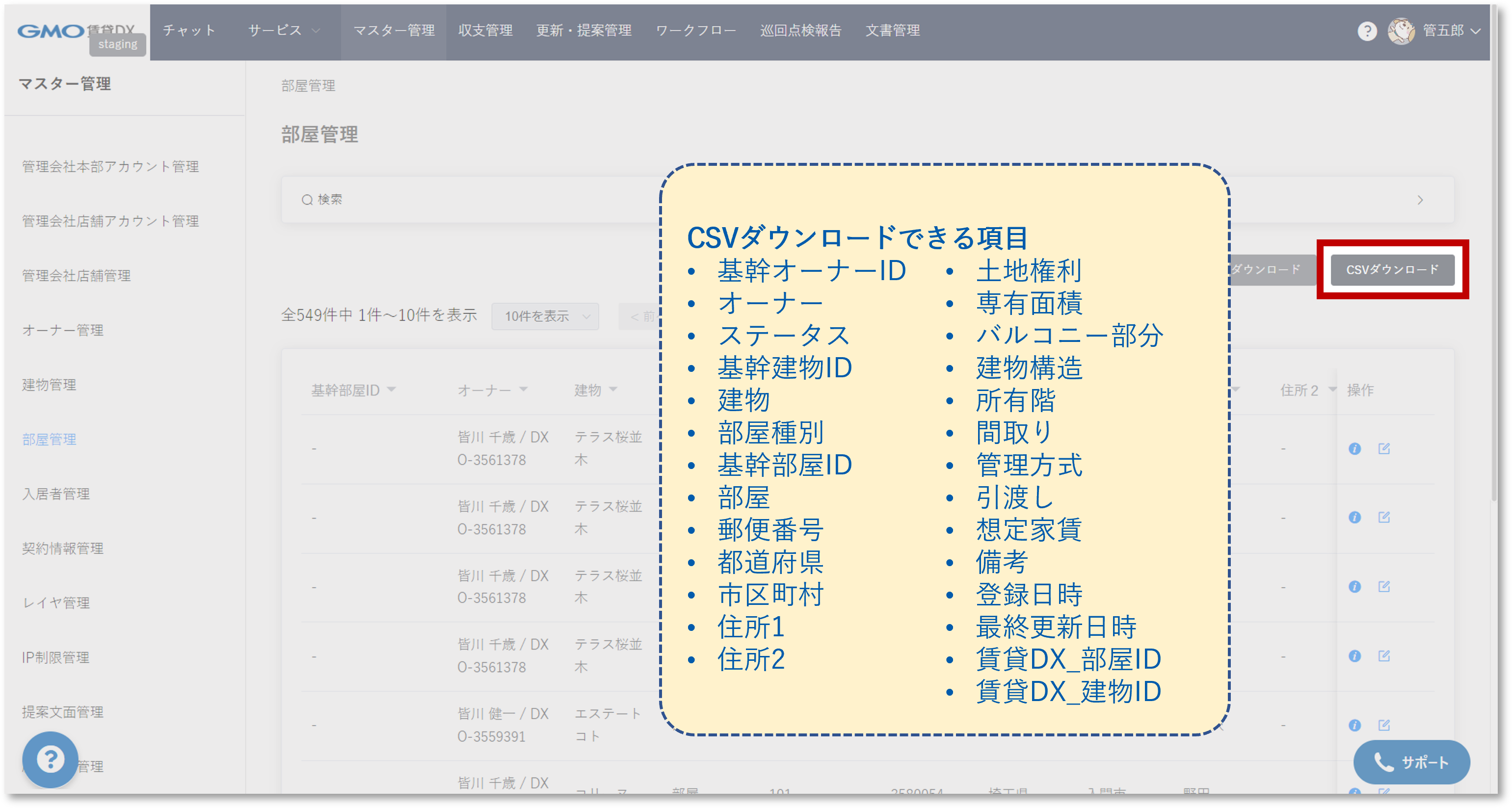
Task: Click the edit pencil icon on the second row
Action: click(x=1384, y=517)
